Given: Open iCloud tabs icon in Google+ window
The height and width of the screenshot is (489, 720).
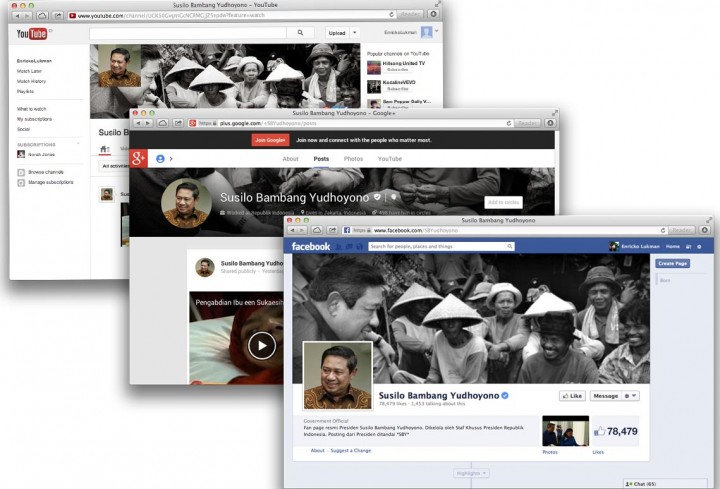Looking at the screenshot, I should coord(163,123).
